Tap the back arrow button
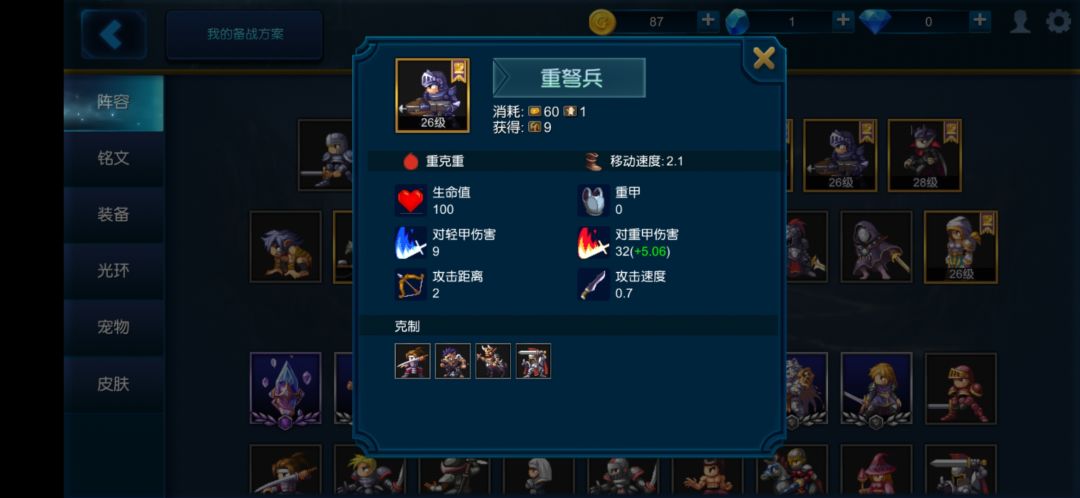1080x498 pixels. pyautogui.click(x=113, y=34)
